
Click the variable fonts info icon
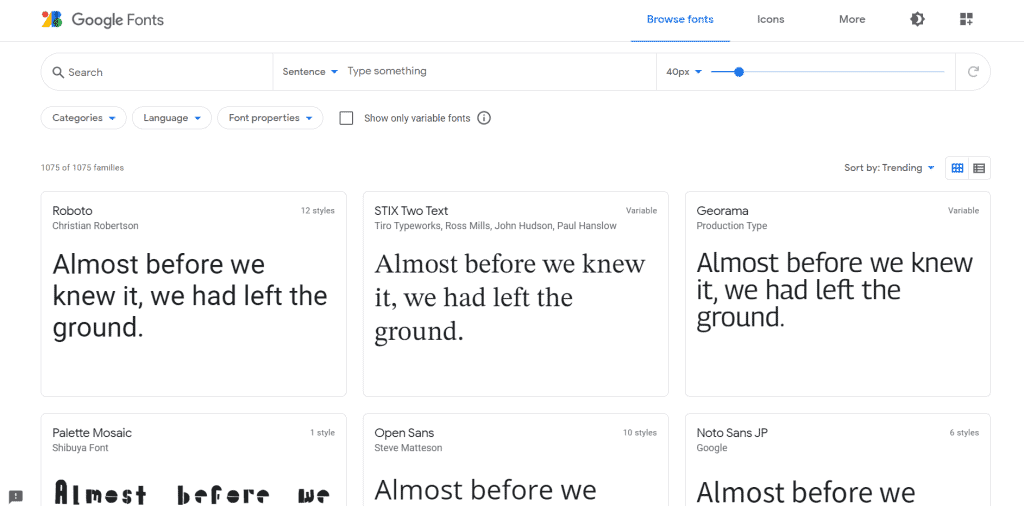click(484, 118)
